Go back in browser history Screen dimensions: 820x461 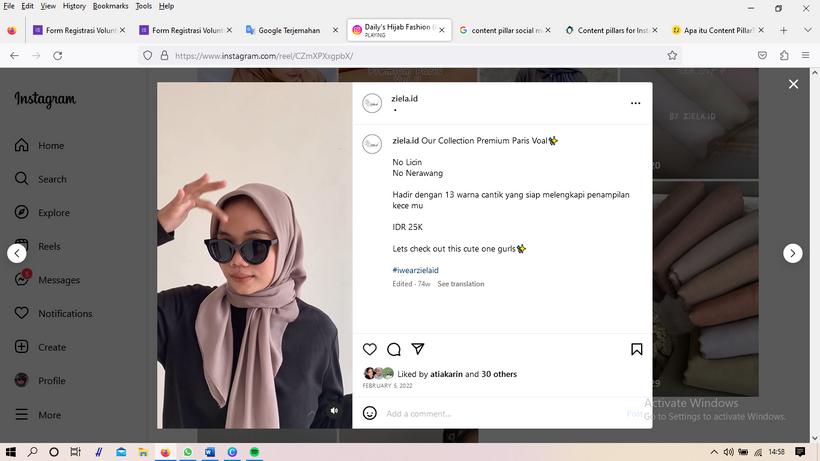pos(15,55)
